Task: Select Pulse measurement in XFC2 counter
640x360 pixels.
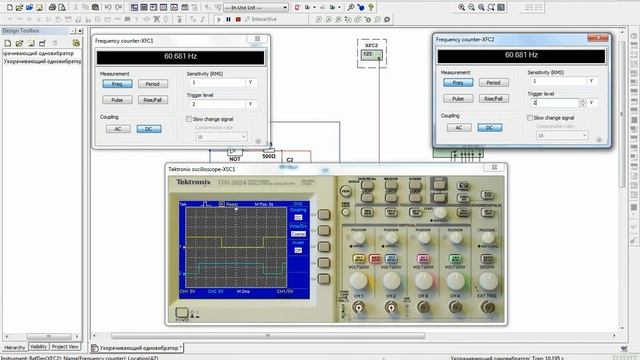Action: coord(458,99)
